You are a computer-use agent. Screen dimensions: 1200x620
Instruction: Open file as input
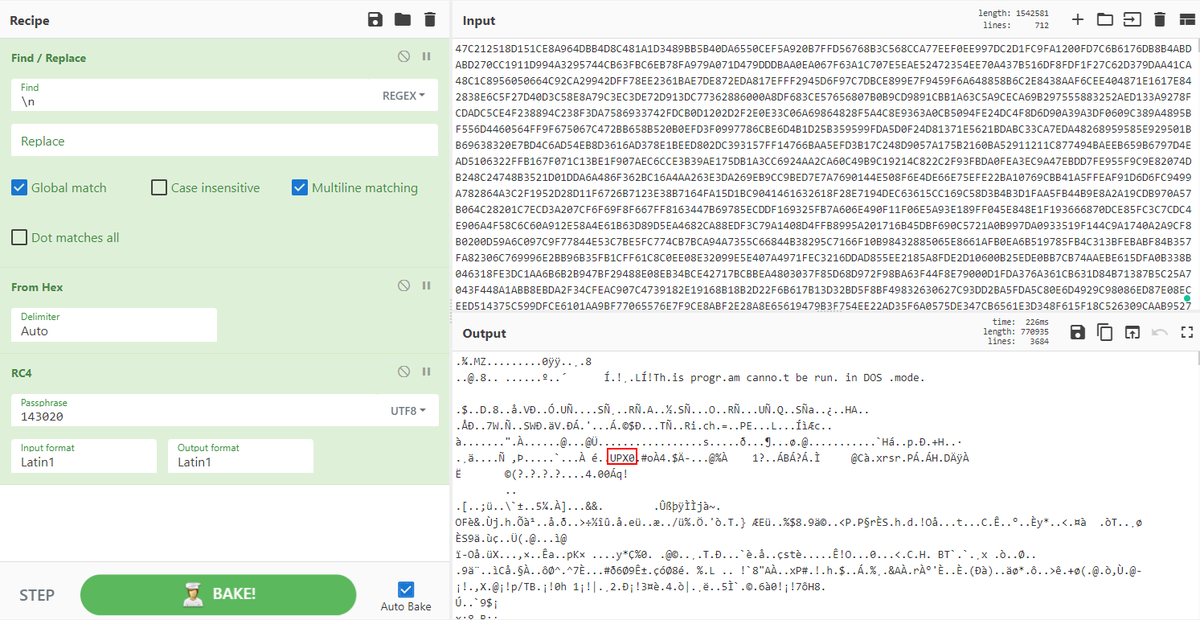tap(1132, 20)
